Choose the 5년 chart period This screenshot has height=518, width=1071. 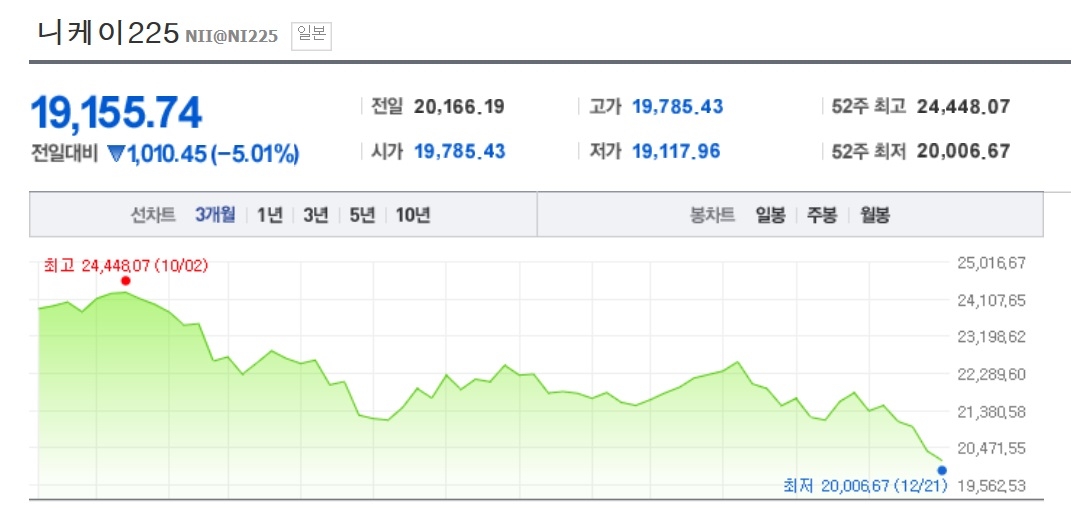tap(361, 214)
